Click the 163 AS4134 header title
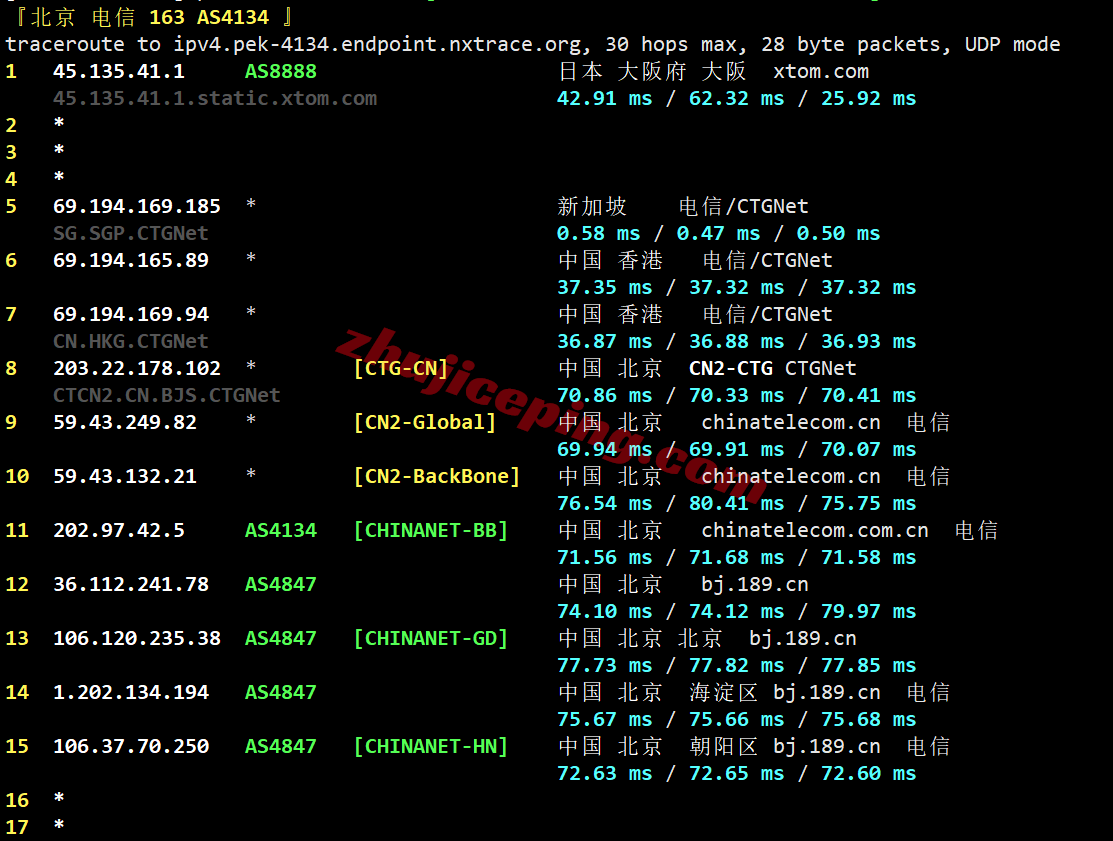This screenshot has width=1113, height=841. tap(209, 17)
